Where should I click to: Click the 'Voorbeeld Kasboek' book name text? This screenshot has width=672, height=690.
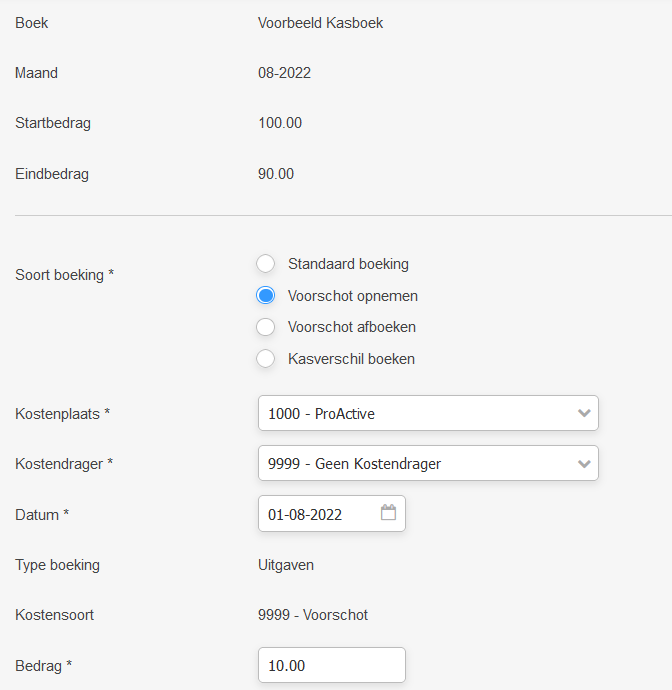tap(320, 23)
